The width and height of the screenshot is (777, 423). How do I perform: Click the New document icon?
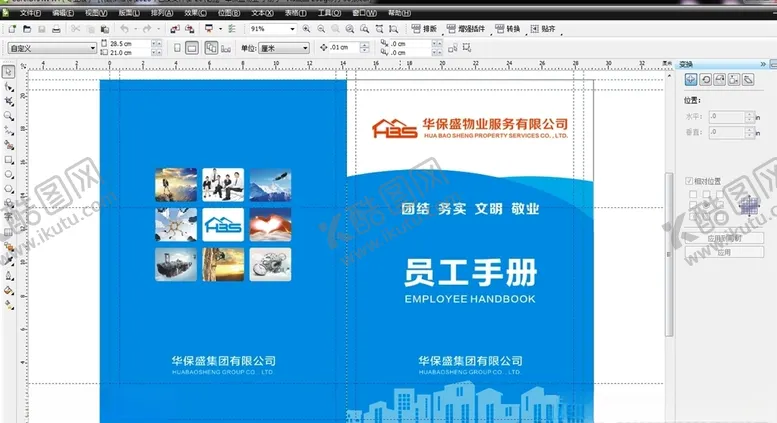tap(12, 29)
